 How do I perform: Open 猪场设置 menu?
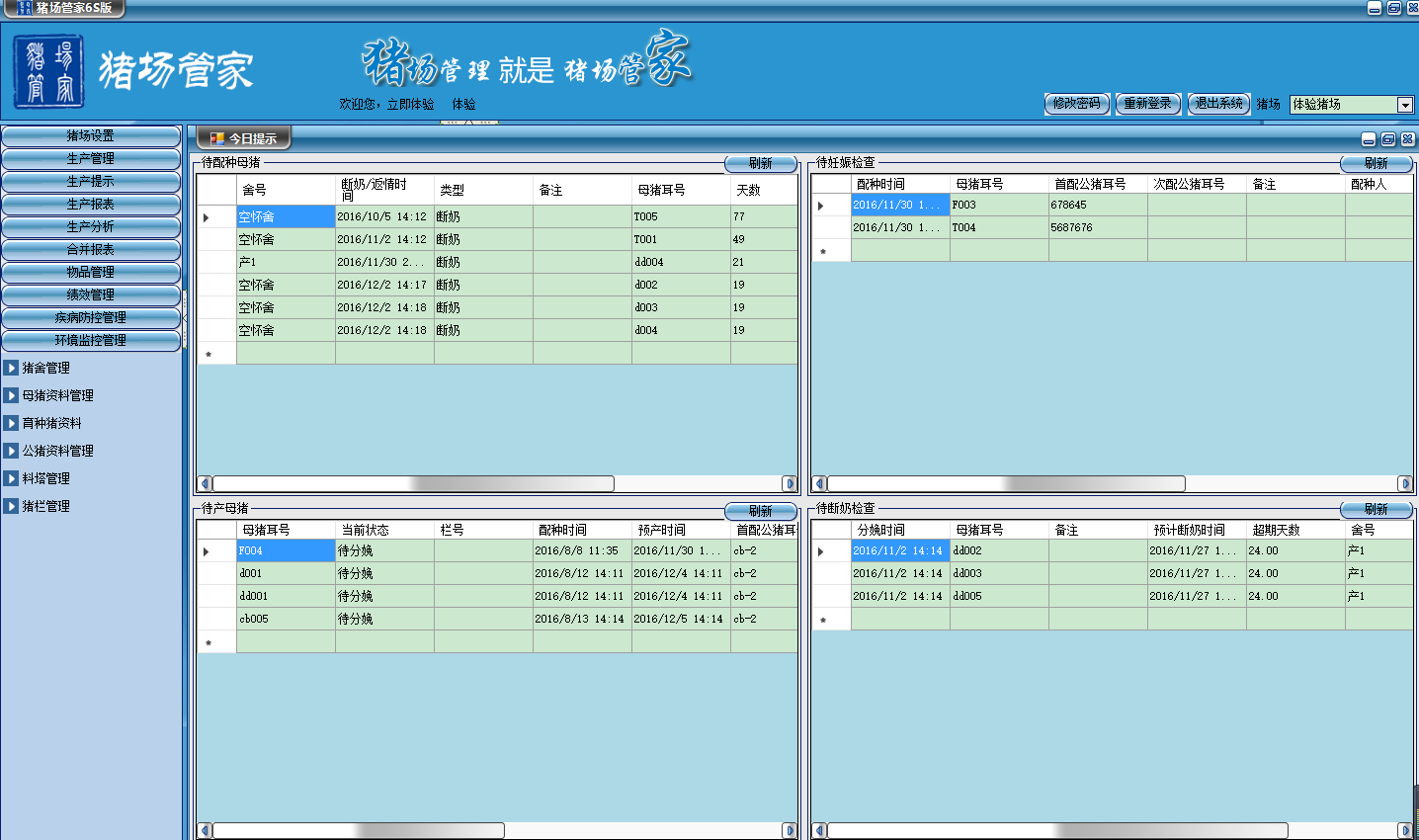tap(91, 136)
